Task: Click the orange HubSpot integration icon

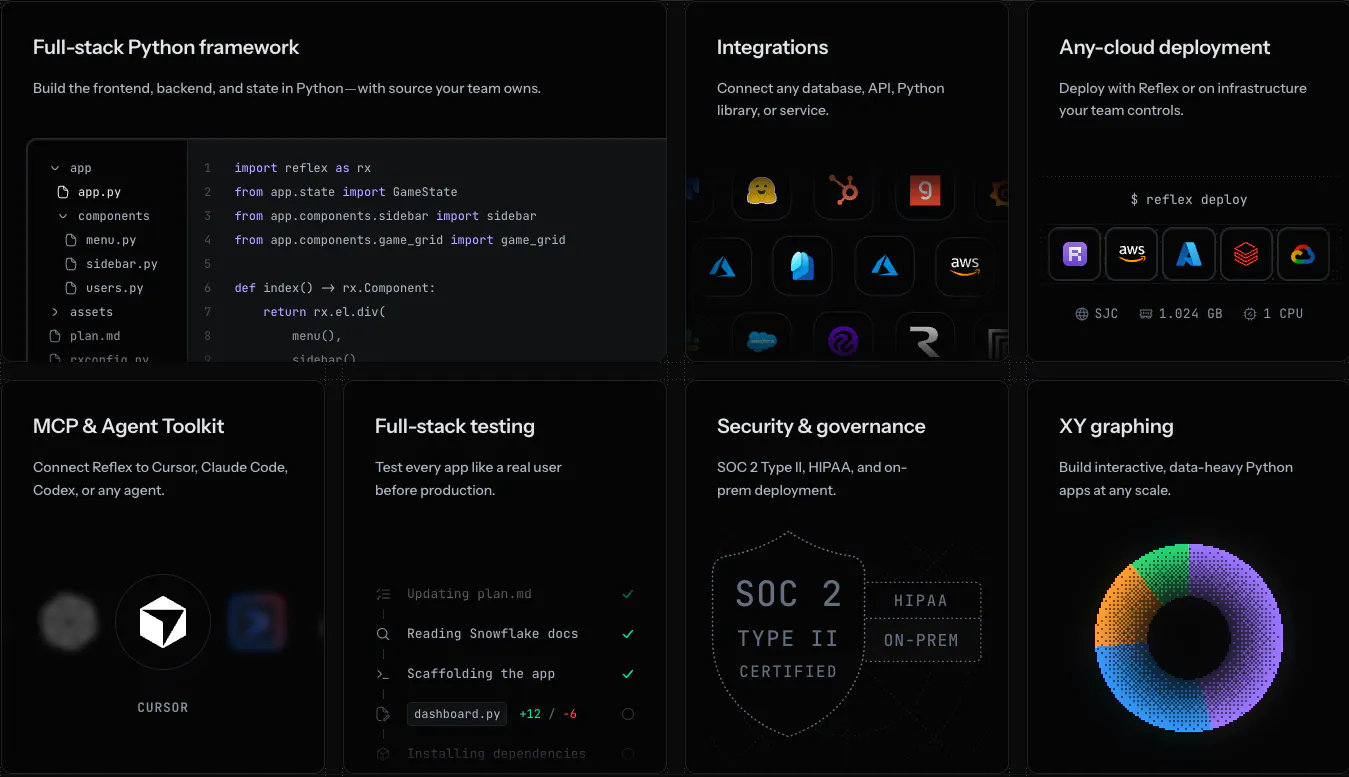Action: pos(843,191)
